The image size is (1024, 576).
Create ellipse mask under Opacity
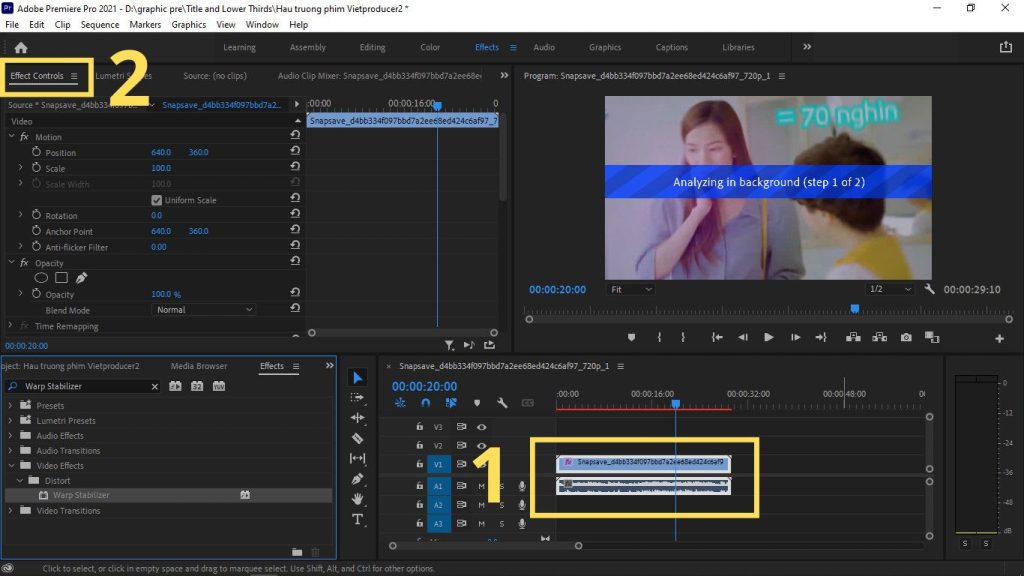coord(42,277)
